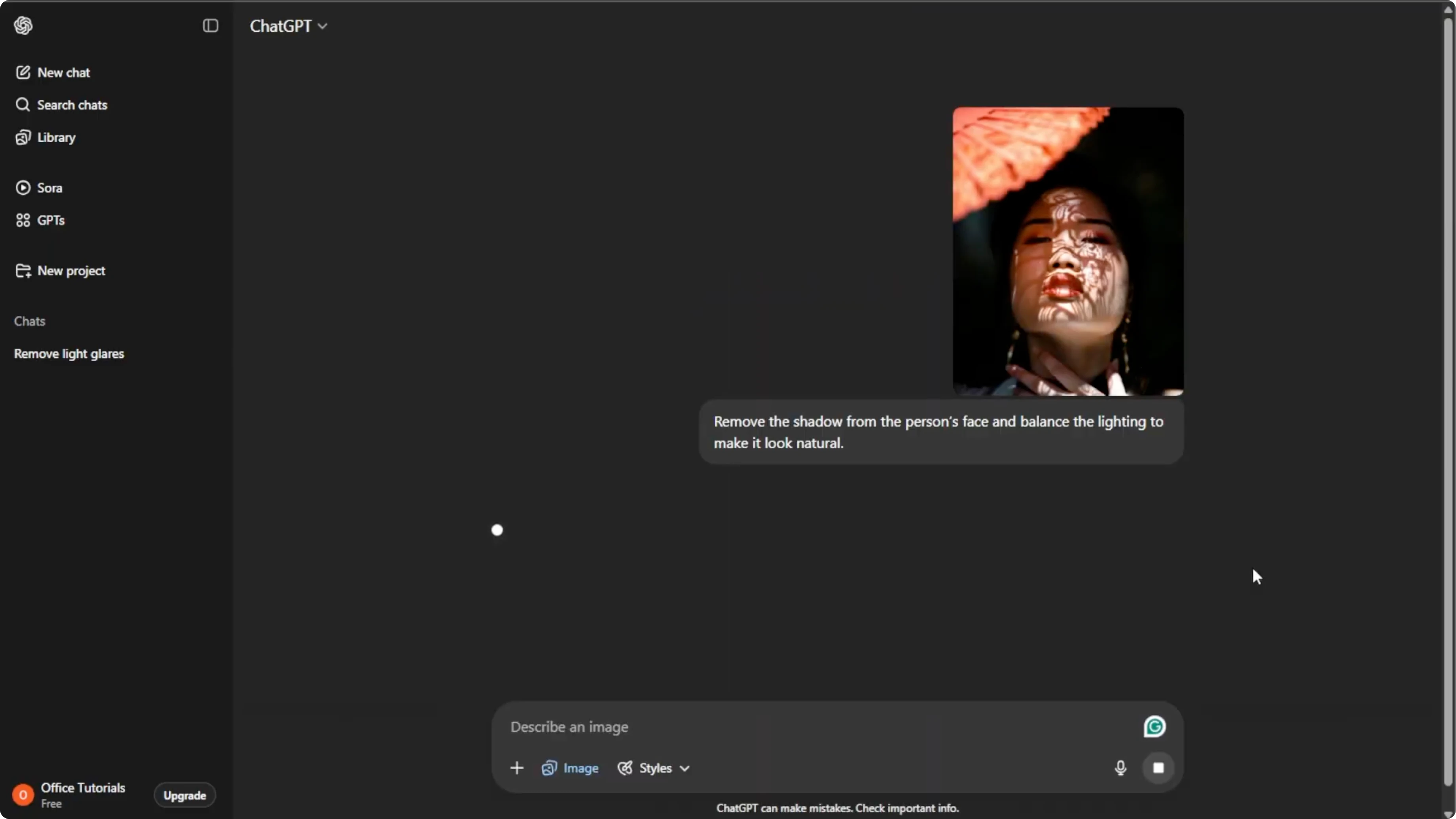Open the Remove light glares chat
Screen dimensions: 1456x819
tap(69, 354)
